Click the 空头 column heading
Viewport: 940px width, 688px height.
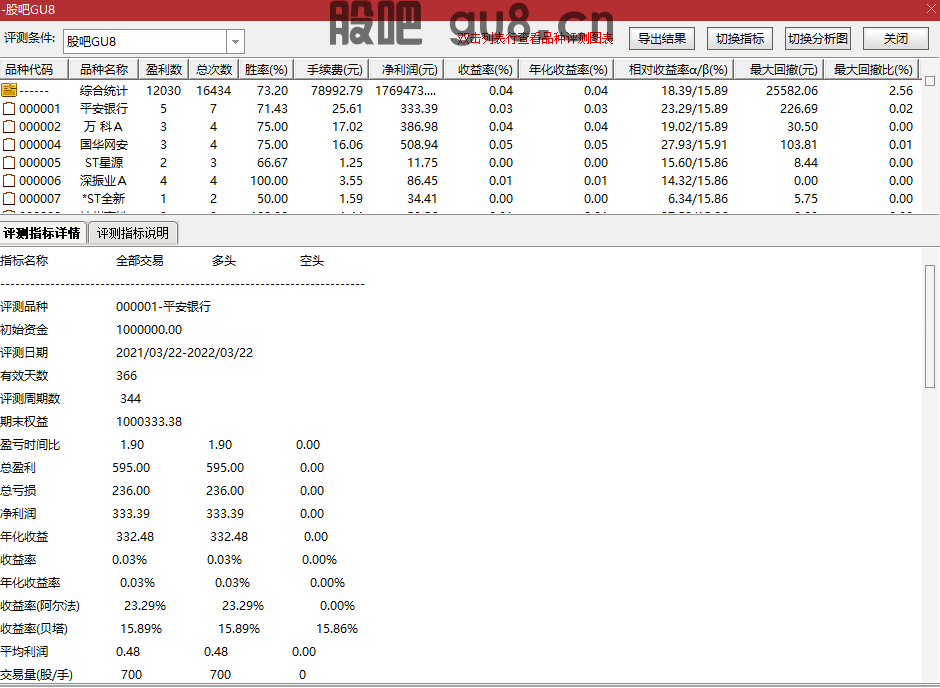coord(312,261)
